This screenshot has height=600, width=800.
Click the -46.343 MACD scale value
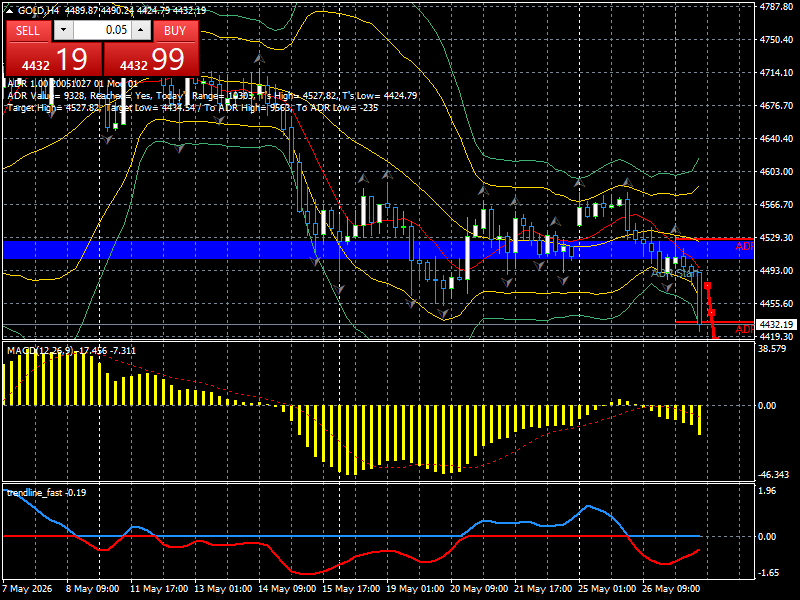pyautogui.click(x=774, y=474)
